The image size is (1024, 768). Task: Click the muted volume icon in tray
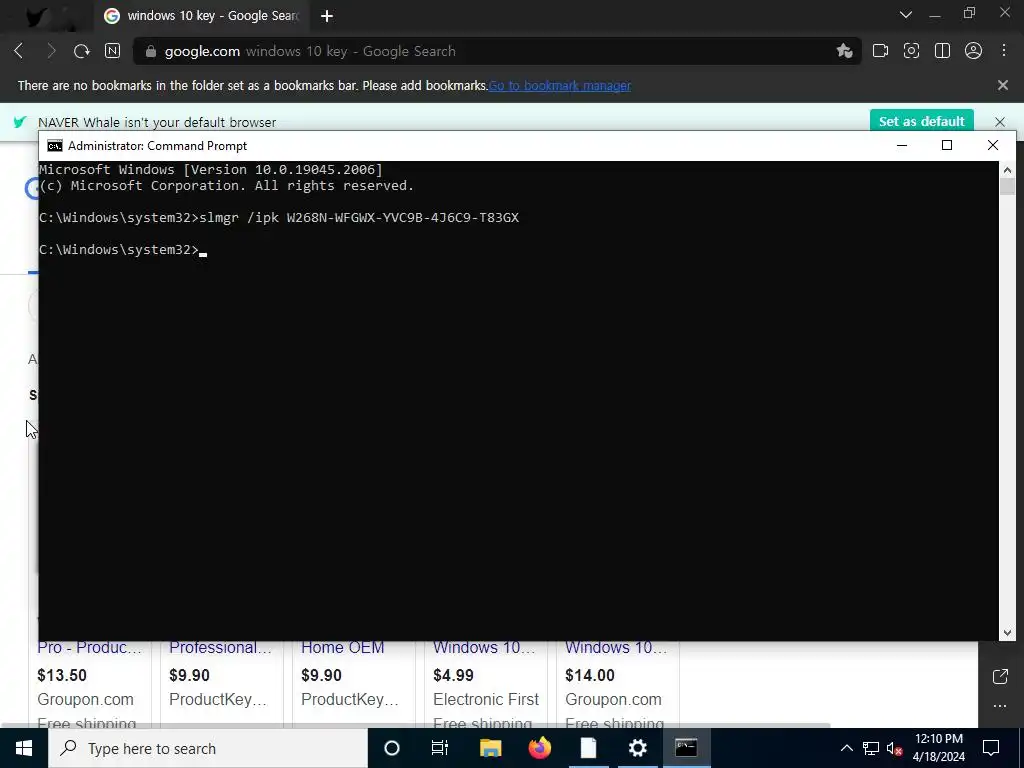coord(894,748)
